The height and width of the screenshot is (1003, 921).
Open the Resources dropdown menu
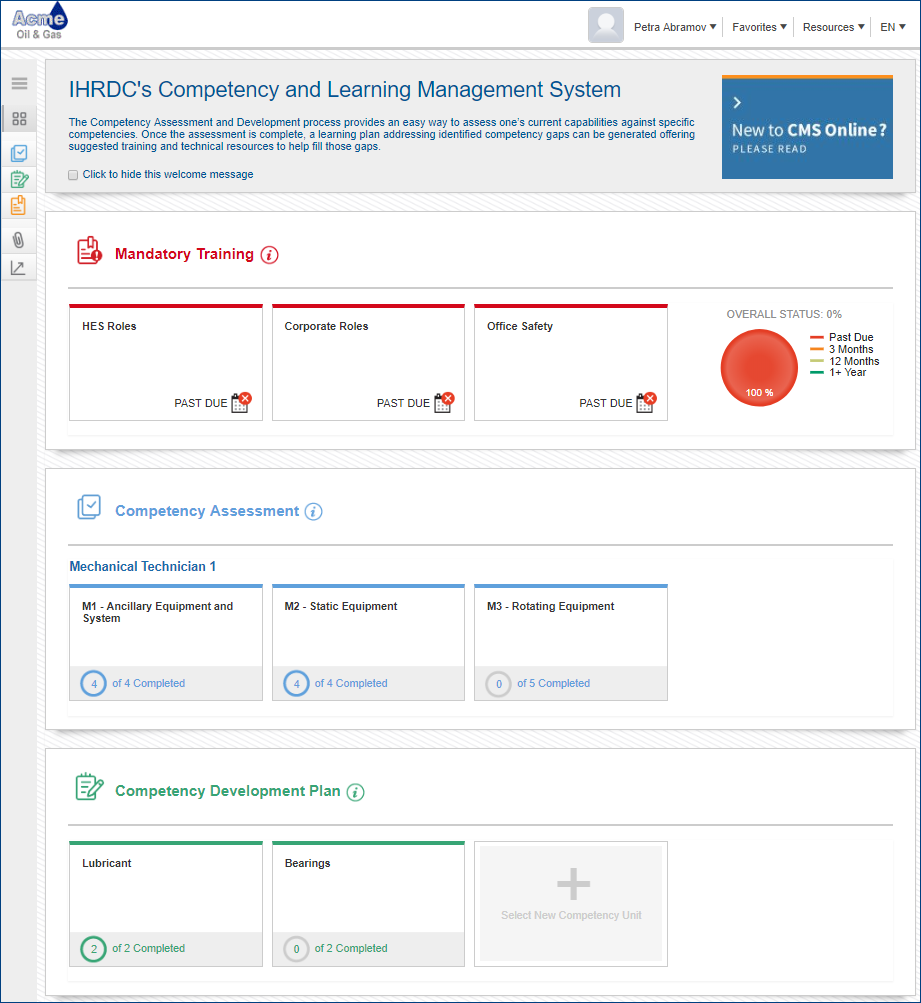pos(833,27)
